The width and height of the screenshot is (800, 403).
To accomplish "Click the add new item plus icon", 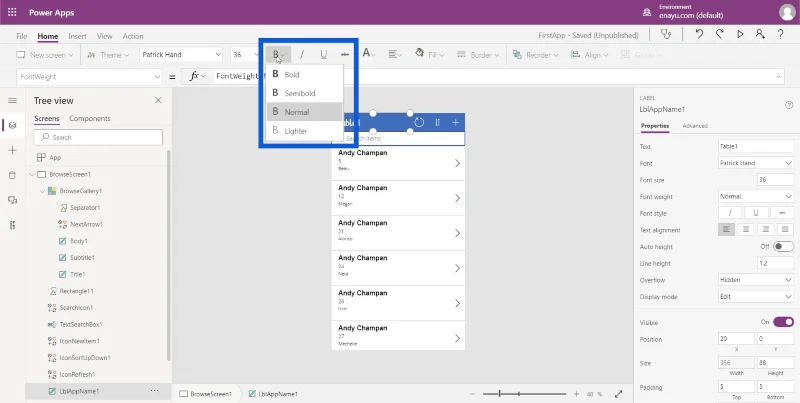I will 456,122.
